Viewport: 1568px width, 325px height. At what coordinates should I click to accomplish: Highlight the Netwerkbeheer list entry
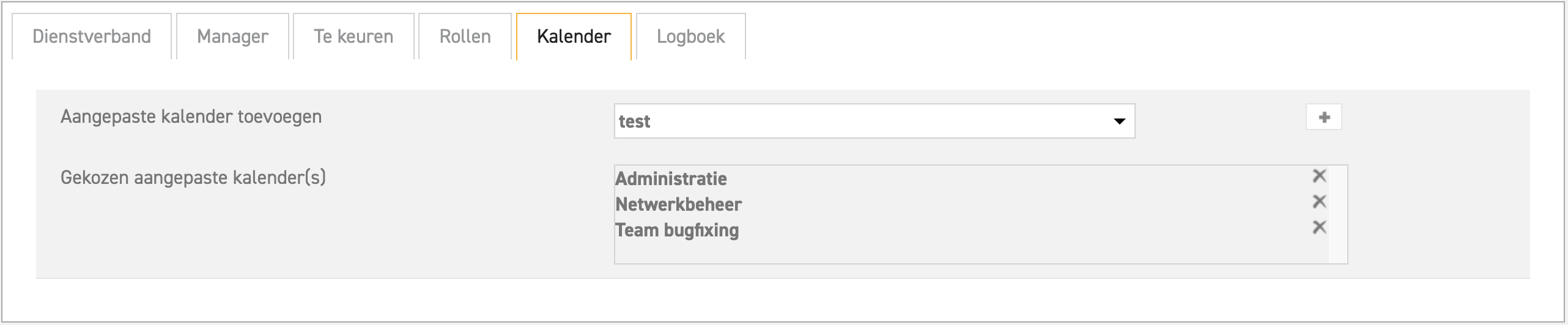[x=678, y=205]
